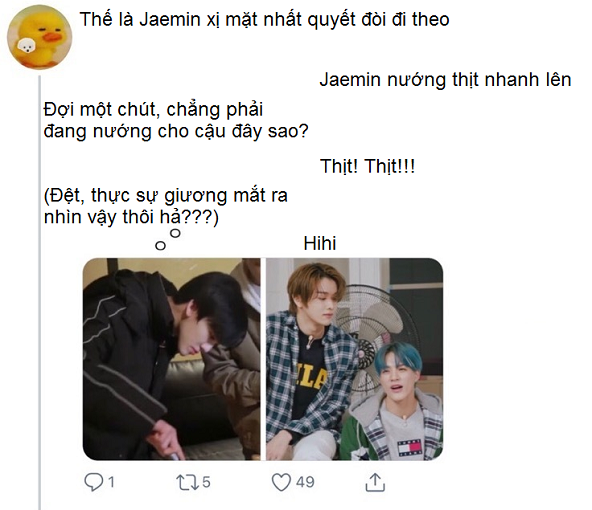The width and height of the screenshot is (592, 510).
Task: Click the parenthesized line starting "(Đệt, thực sự"
Action: pos(166,196)
